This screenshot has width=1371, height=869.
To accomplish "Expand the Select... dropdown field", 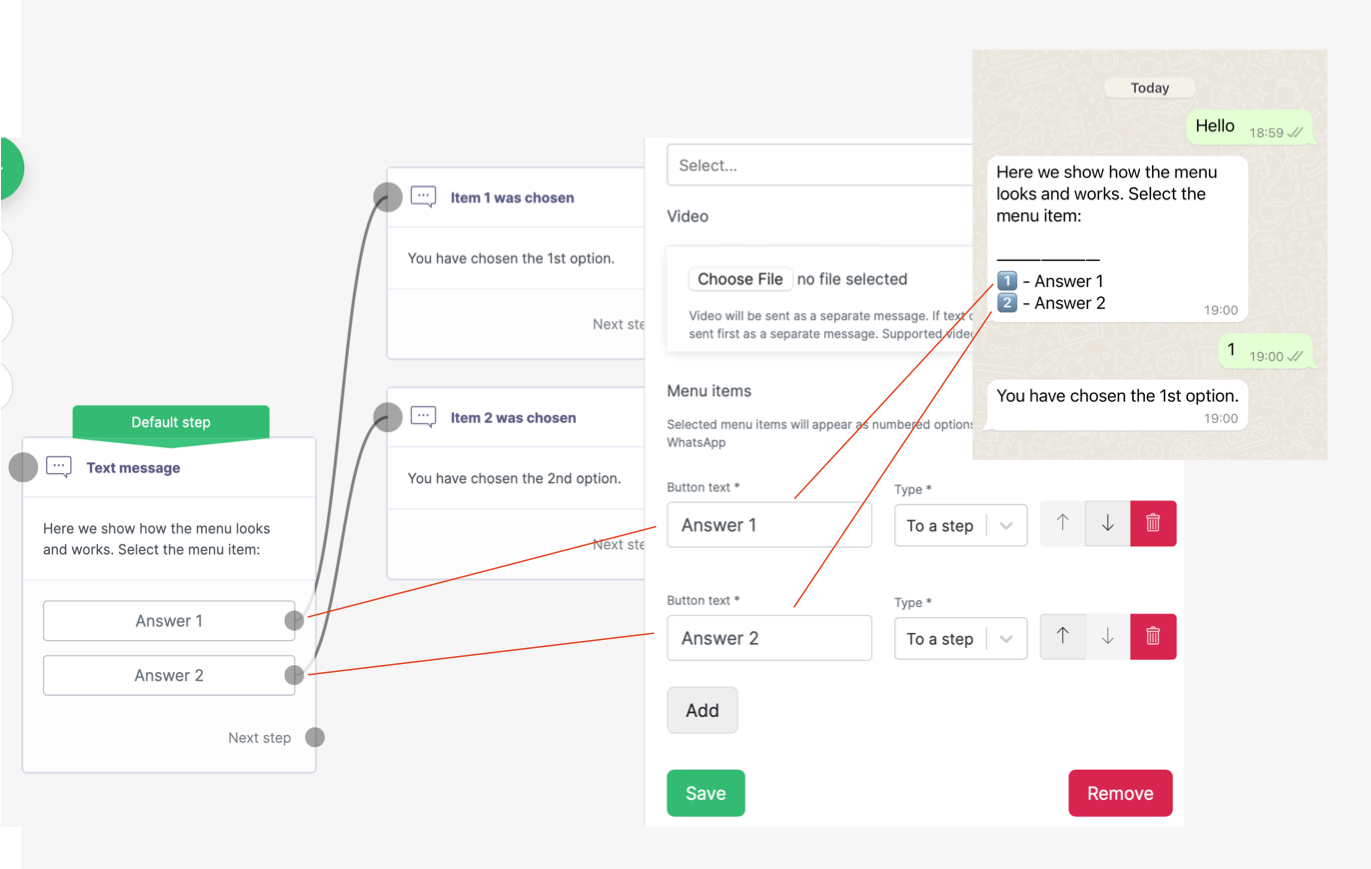I will pyautogui.click(x=820, y=165).
